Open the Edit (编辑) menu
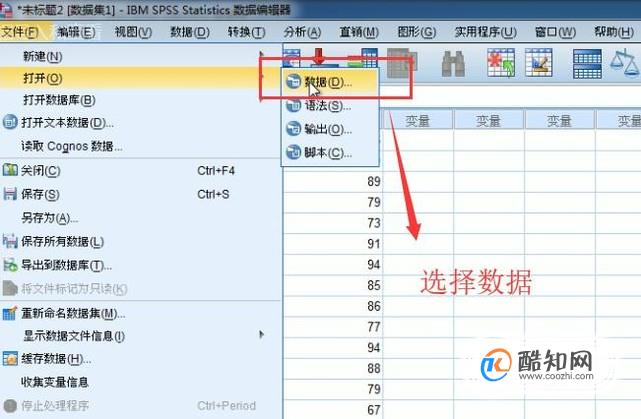The height and width of the screenshot is (419, 641). click(76, 32)
